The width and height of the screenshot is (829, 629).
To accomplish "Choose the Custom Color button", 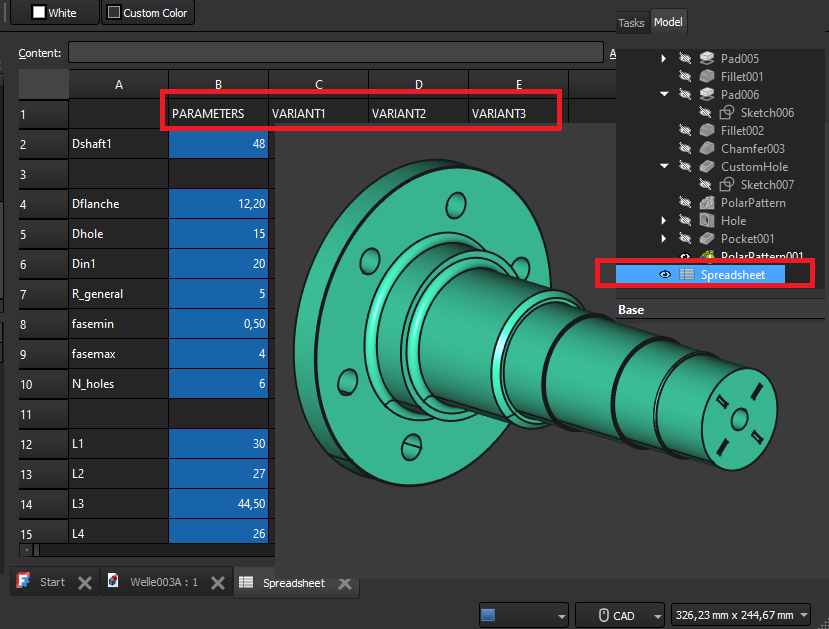I will (148, 12).
